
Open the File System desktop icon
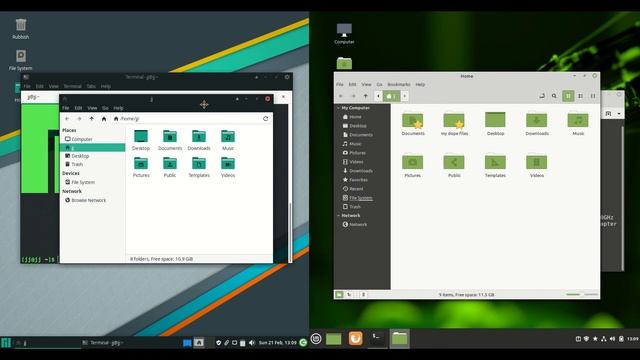click(x=21, y=60)
